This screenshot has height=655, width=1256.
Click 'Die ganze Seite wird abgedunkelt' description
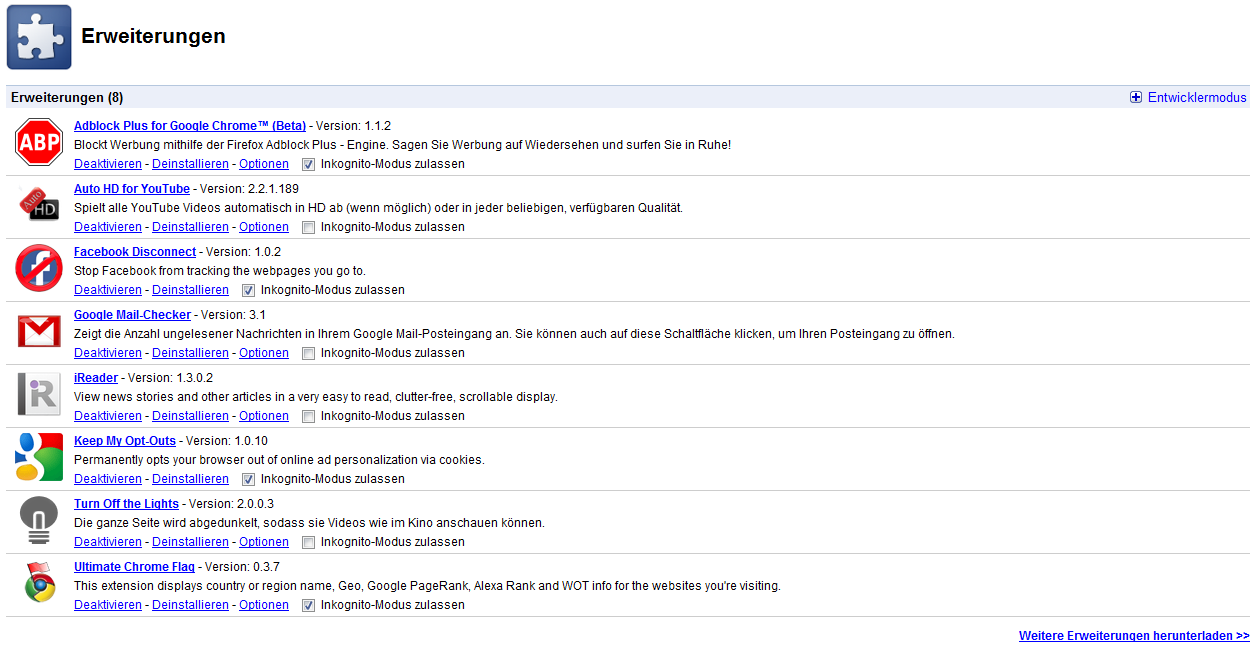pyautogui.click(x=309, y=523)
